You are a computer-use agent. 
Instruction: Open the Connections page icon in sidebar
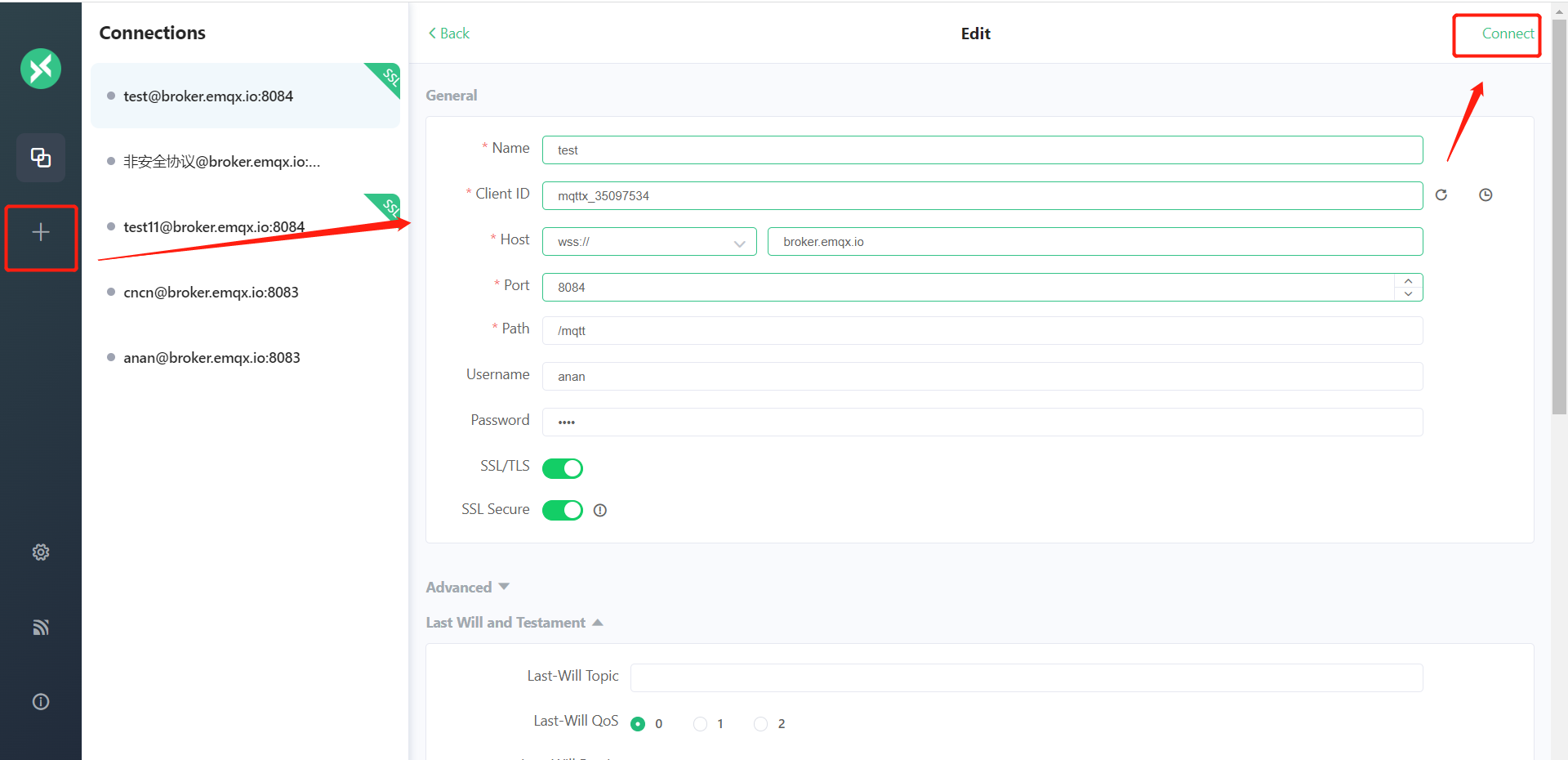41,157
